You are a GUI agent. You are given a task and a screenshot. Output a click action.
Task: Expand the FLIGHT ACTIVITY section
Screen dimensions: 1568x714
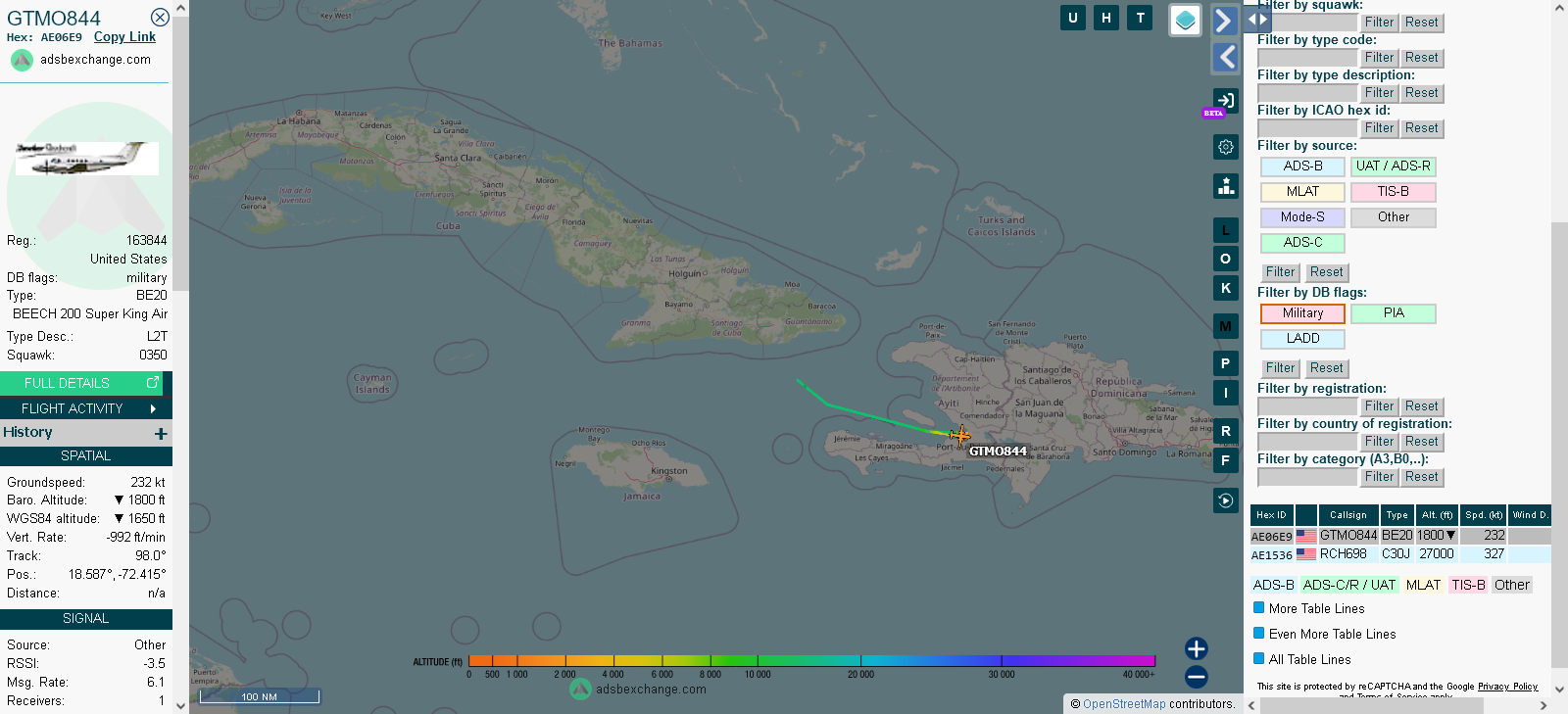pos(86,408)
